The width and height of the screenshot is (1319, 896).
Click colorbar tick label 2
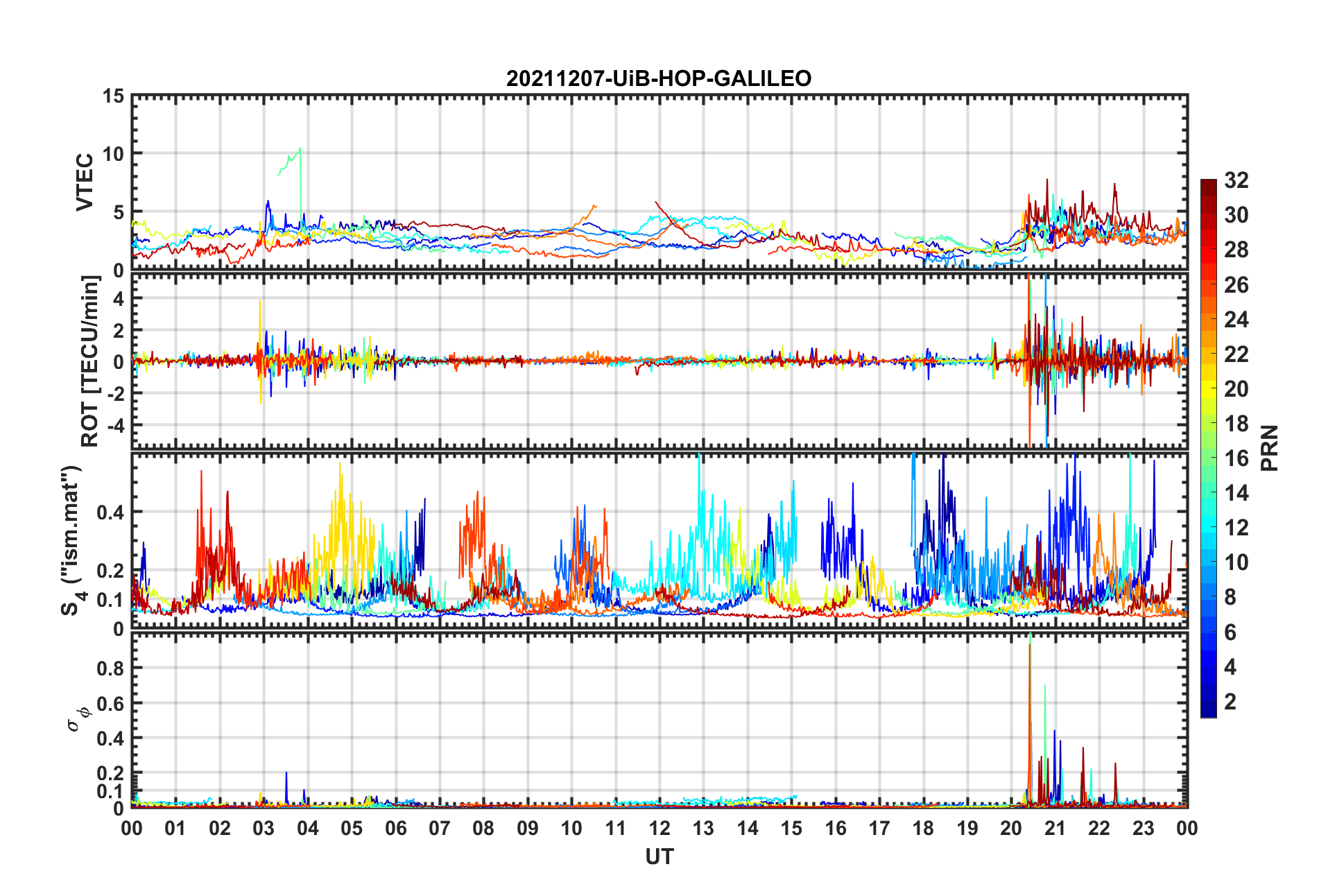[1230, 702]
